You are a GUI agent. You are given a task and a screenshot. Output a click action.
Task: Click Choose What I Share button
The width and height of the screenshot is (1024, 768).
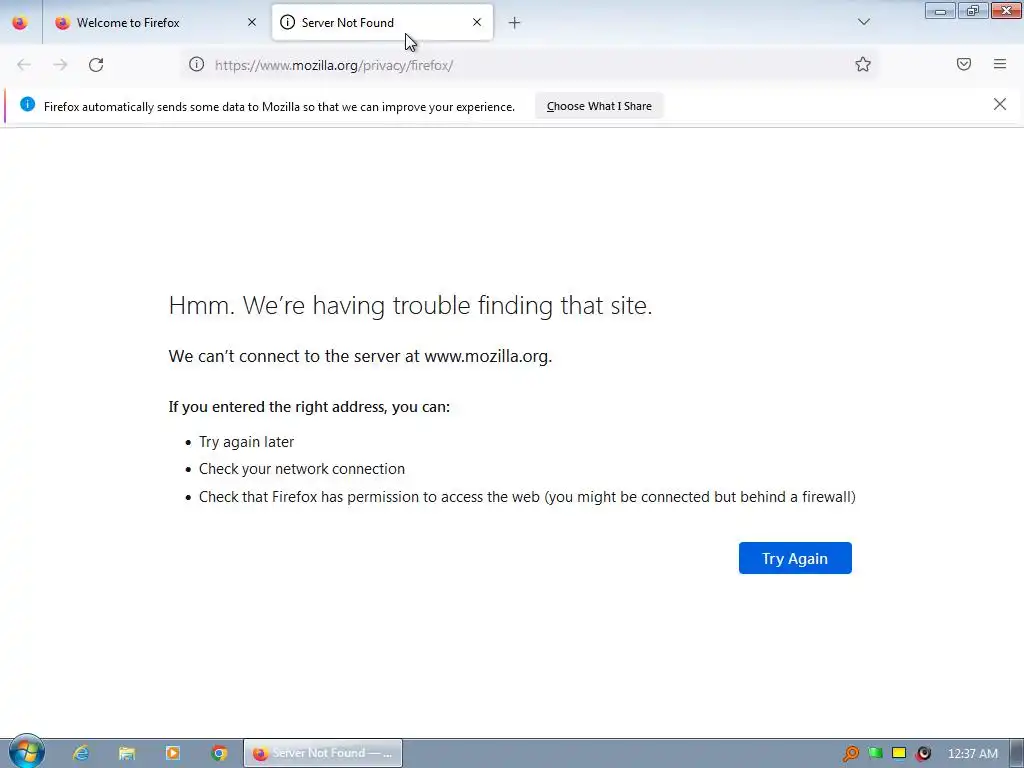coord(599,106)
